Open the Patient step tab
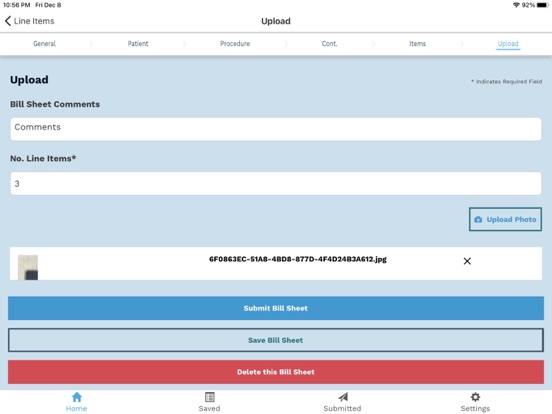 [x=138, y=44]
